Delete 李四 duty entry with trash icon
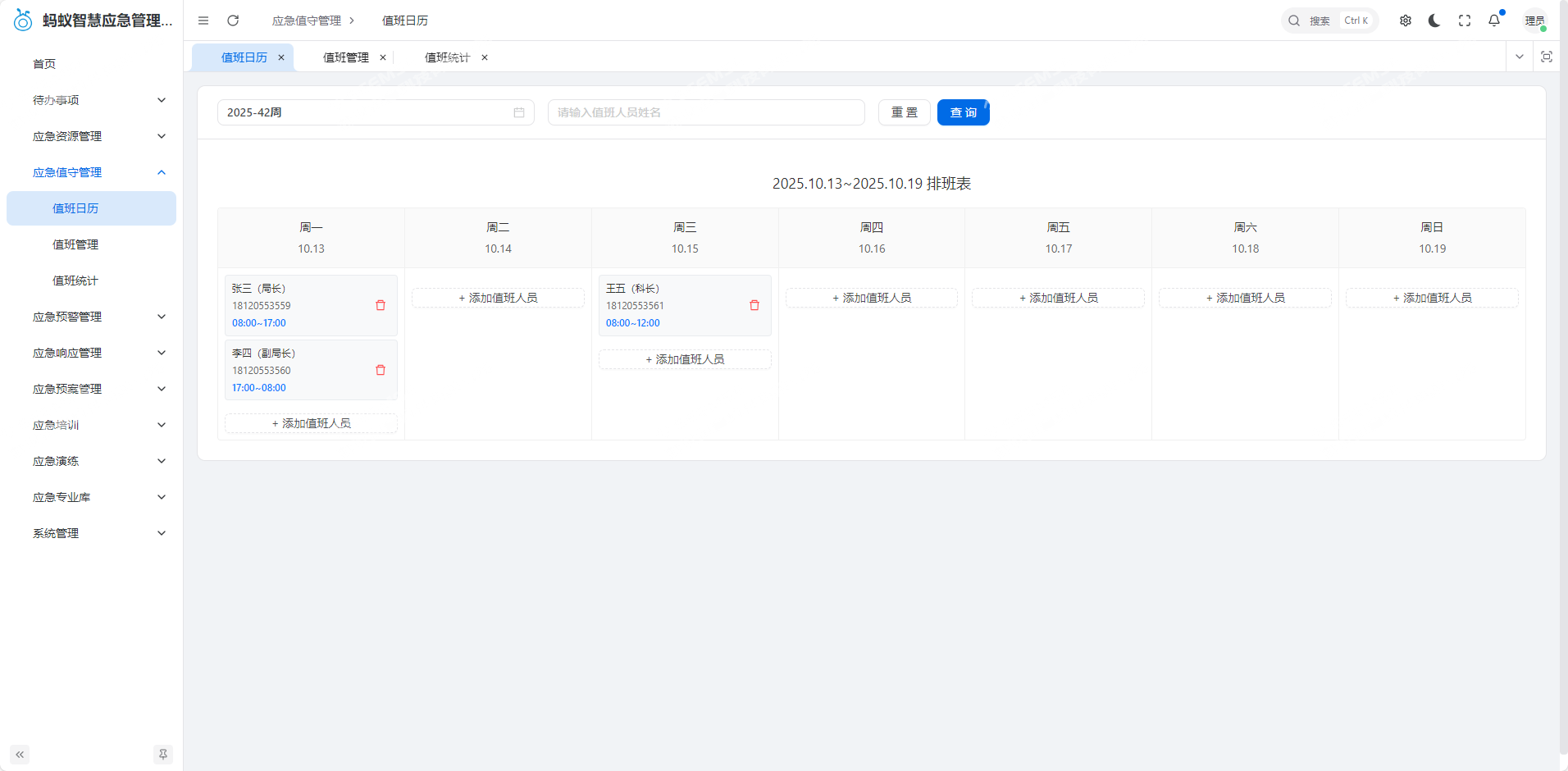1568x771 pixels. click(380, 370)
